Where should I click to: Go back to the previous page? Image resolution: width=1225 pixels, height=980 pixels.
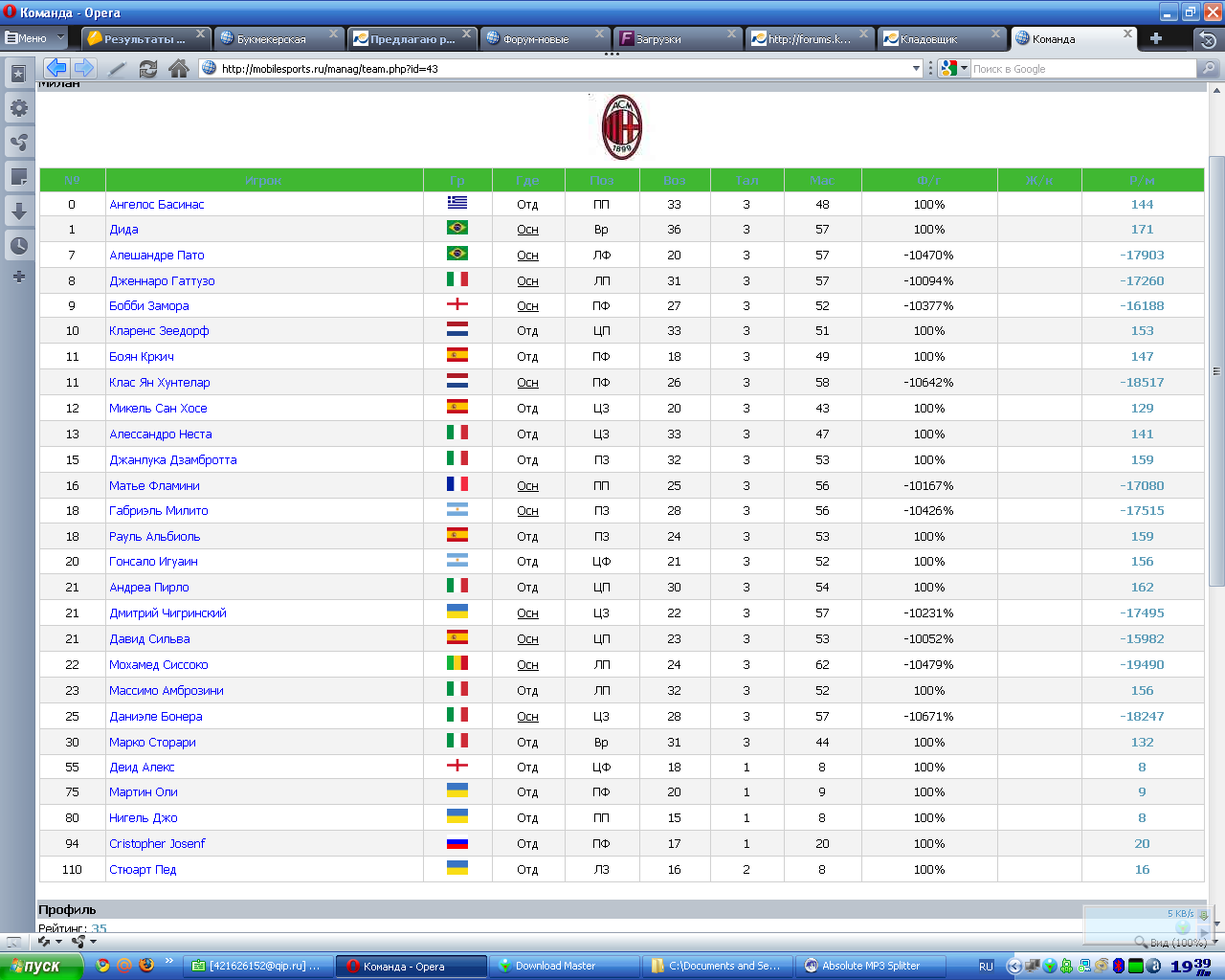(56, 68)
